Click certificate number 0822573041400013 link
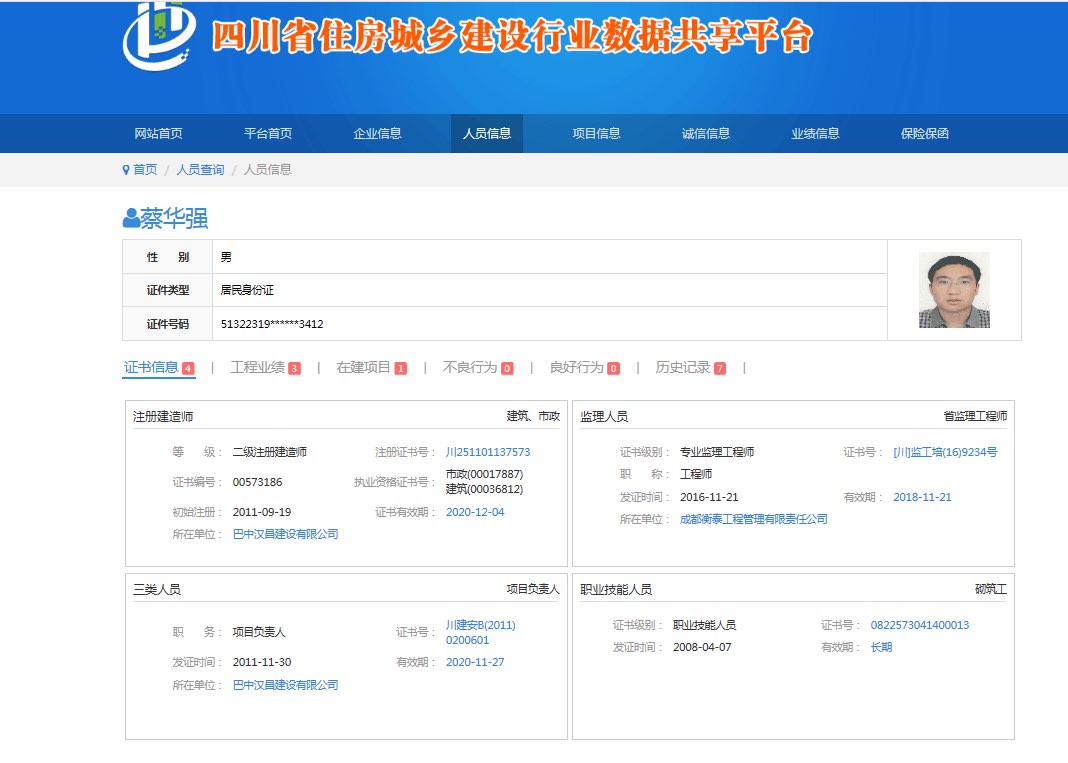 (x=919, y=625)
